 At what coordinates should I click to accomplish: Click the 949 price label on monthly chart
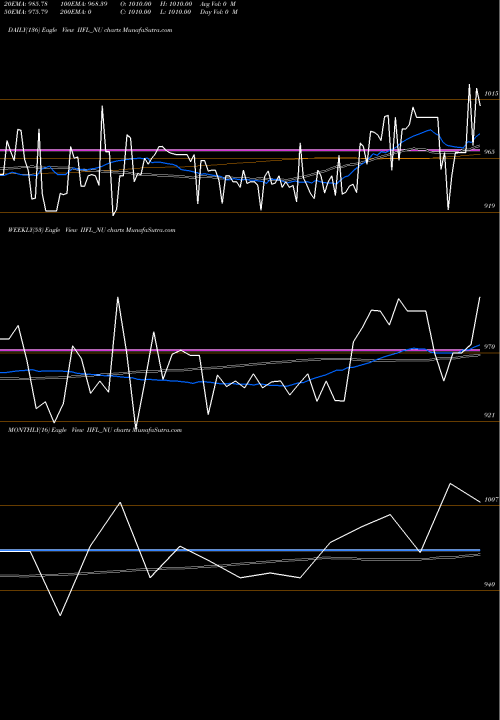tap(490, 585)
